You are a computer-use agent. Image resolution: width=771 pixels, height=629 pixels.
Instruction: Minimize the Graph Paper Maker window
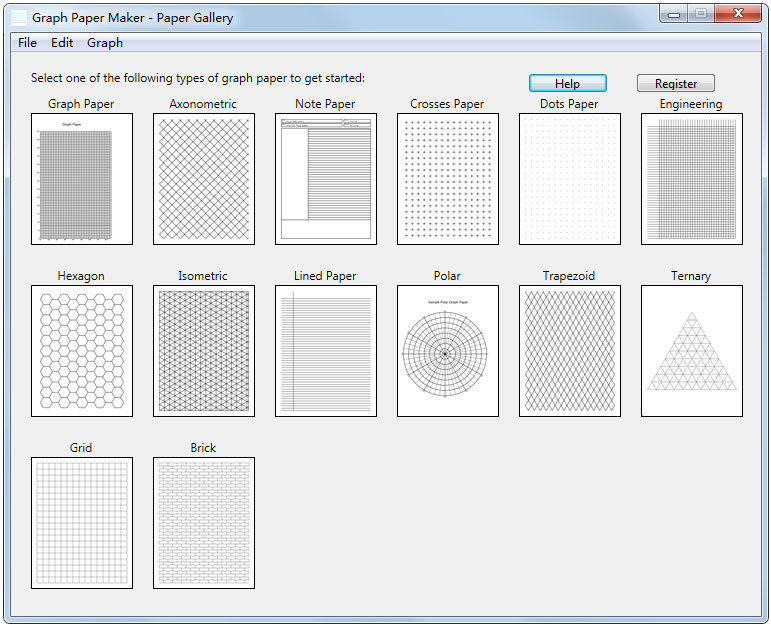[674, 14]
